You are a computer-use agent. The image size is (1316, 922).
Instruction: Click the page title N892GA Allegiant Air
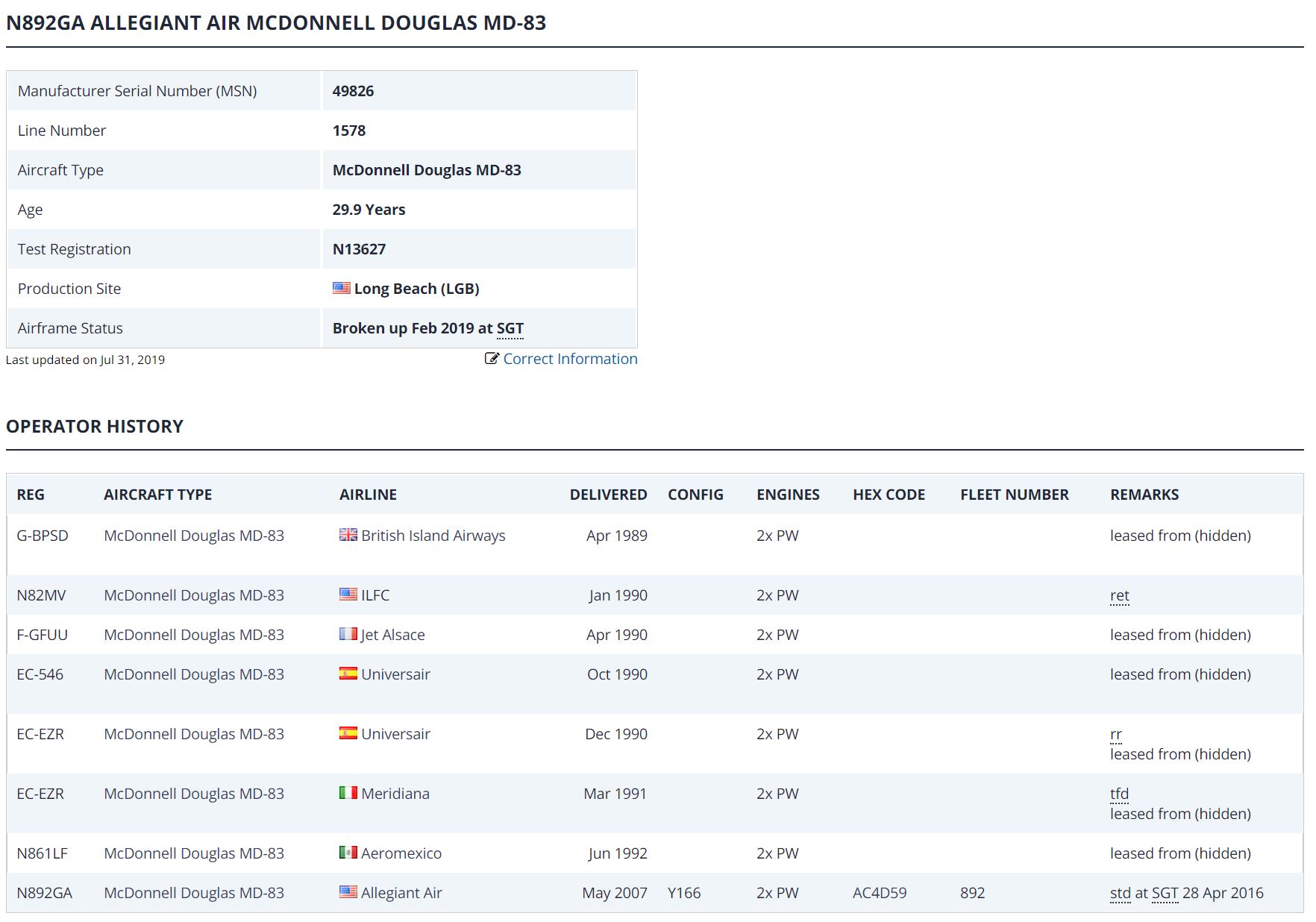tap(276, 22)
